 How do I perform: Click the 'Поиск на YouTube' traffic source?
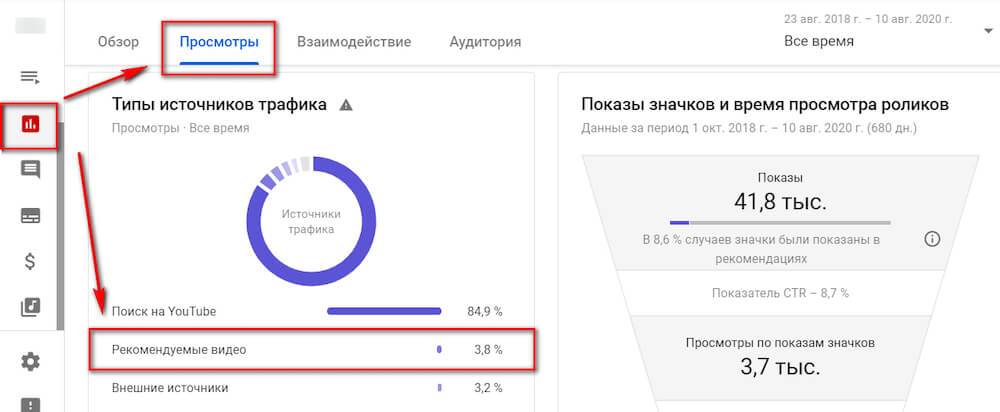coord(164,311)
